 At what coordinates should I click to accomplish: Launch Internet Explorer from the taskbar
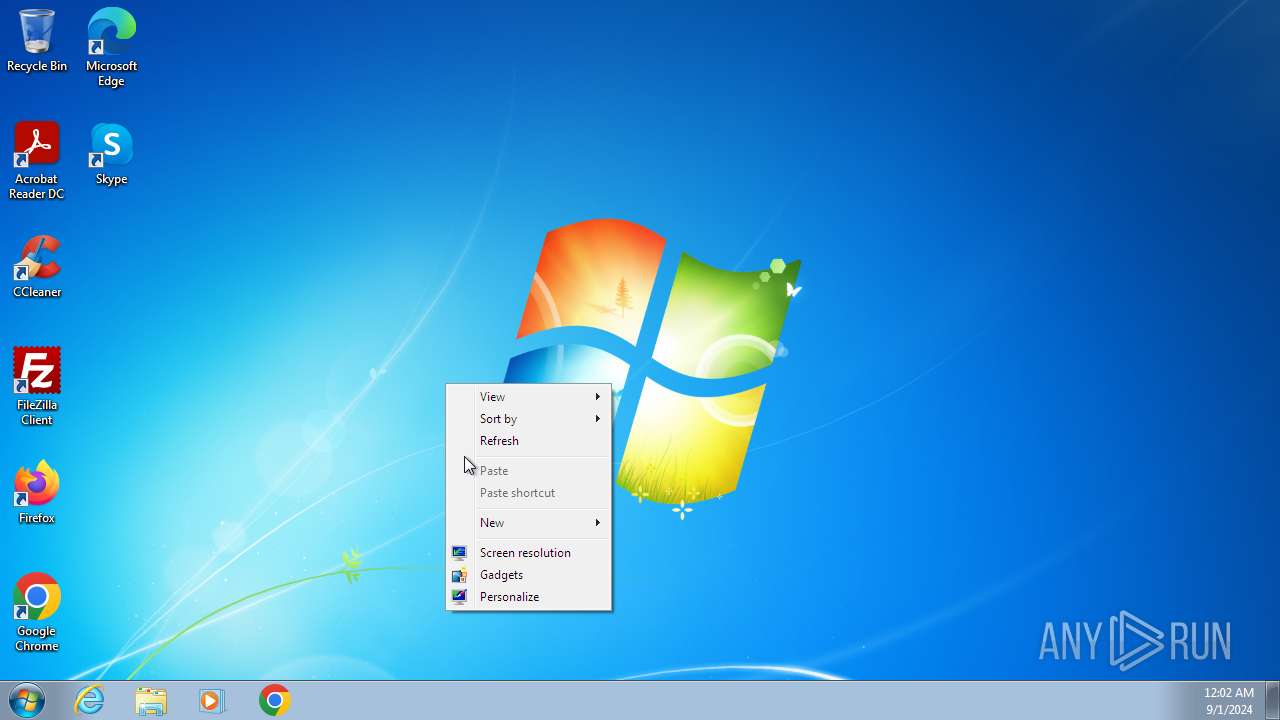pos(90,700)
